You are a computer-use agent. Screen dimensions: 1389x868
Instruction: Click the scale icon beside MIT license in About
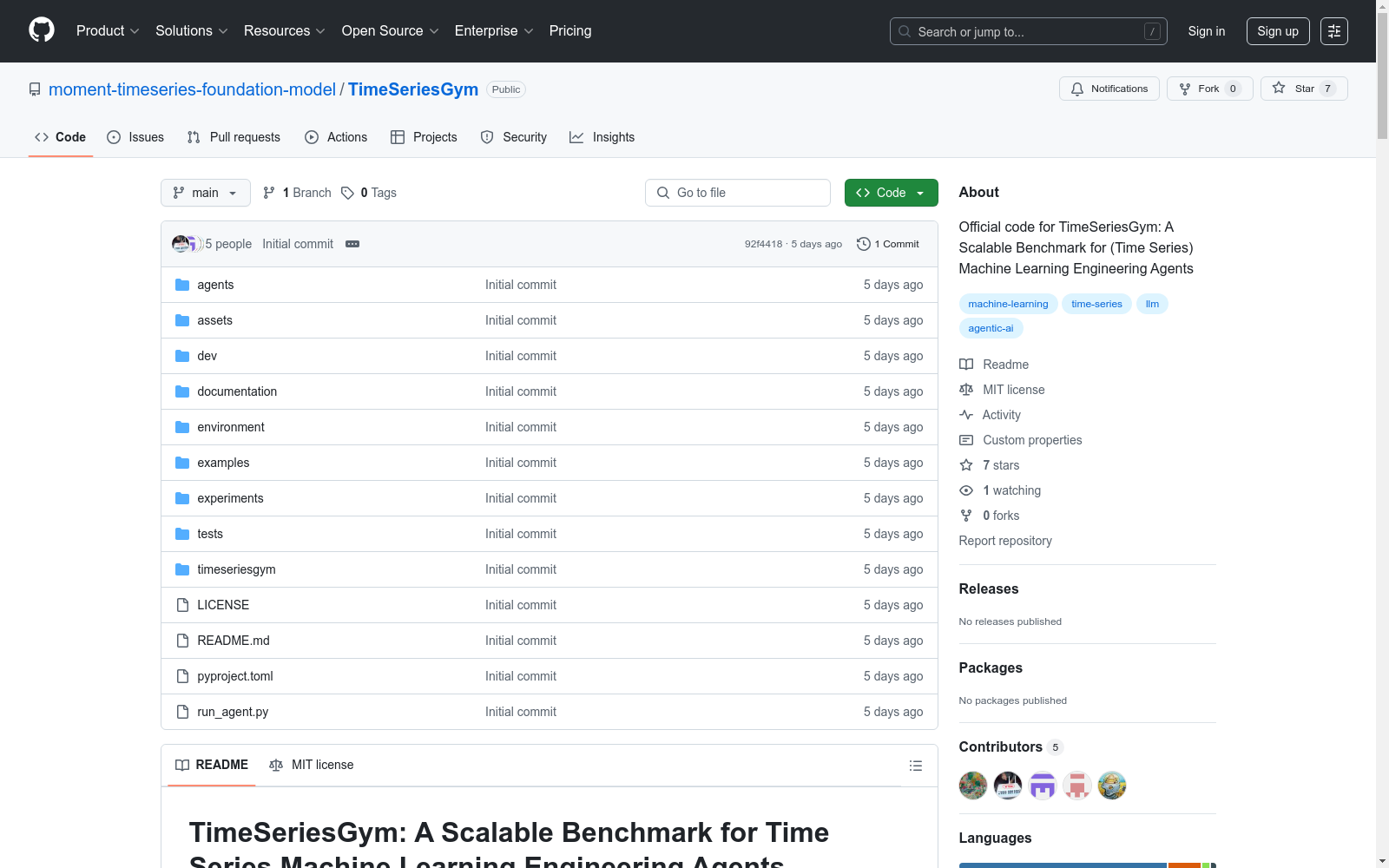click(966, 390)
